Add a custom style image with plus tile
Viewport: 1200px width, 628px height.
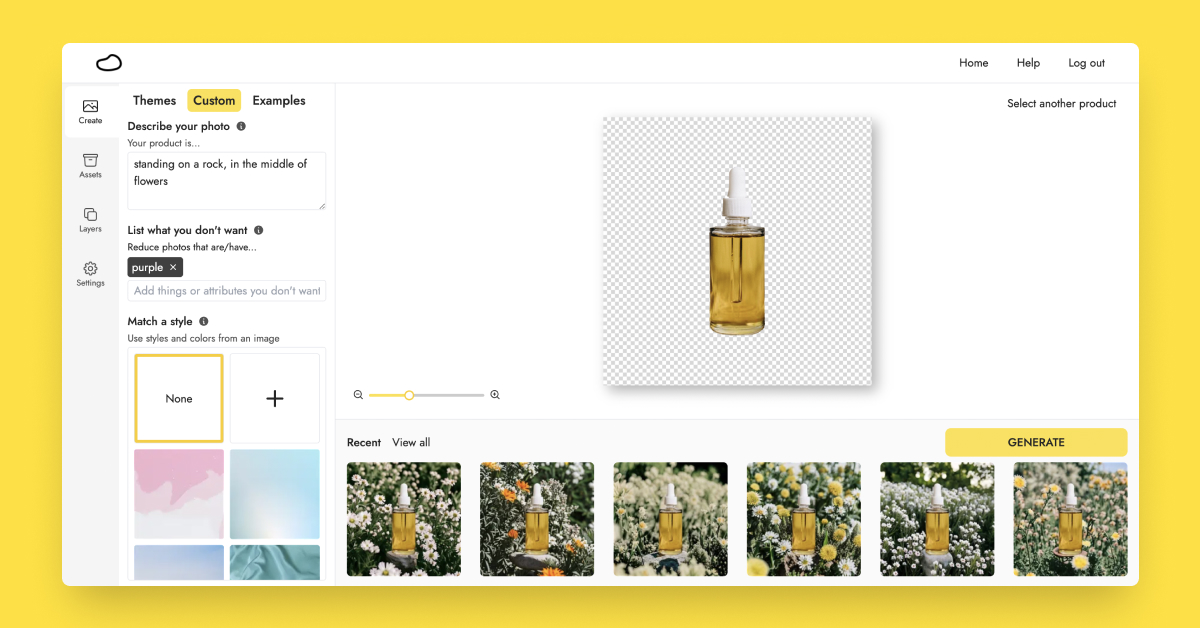pyautogui.click(x=275, y=398)
